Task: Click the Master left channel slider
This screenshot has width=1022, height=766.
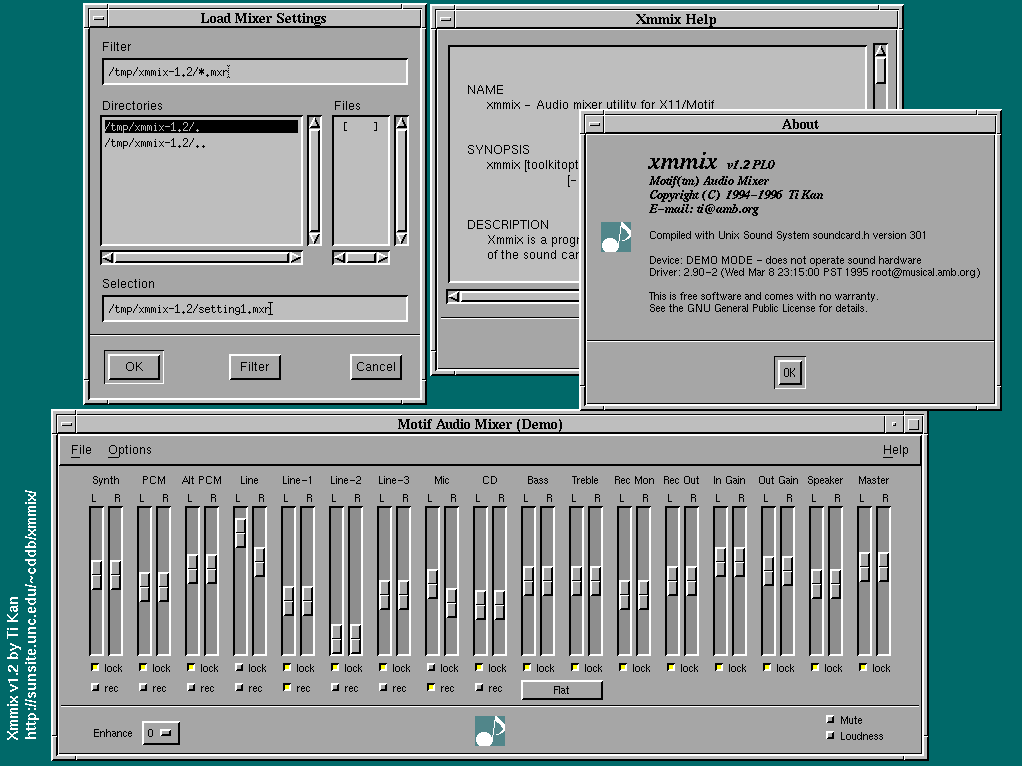Action: click(x=864, y=566)
